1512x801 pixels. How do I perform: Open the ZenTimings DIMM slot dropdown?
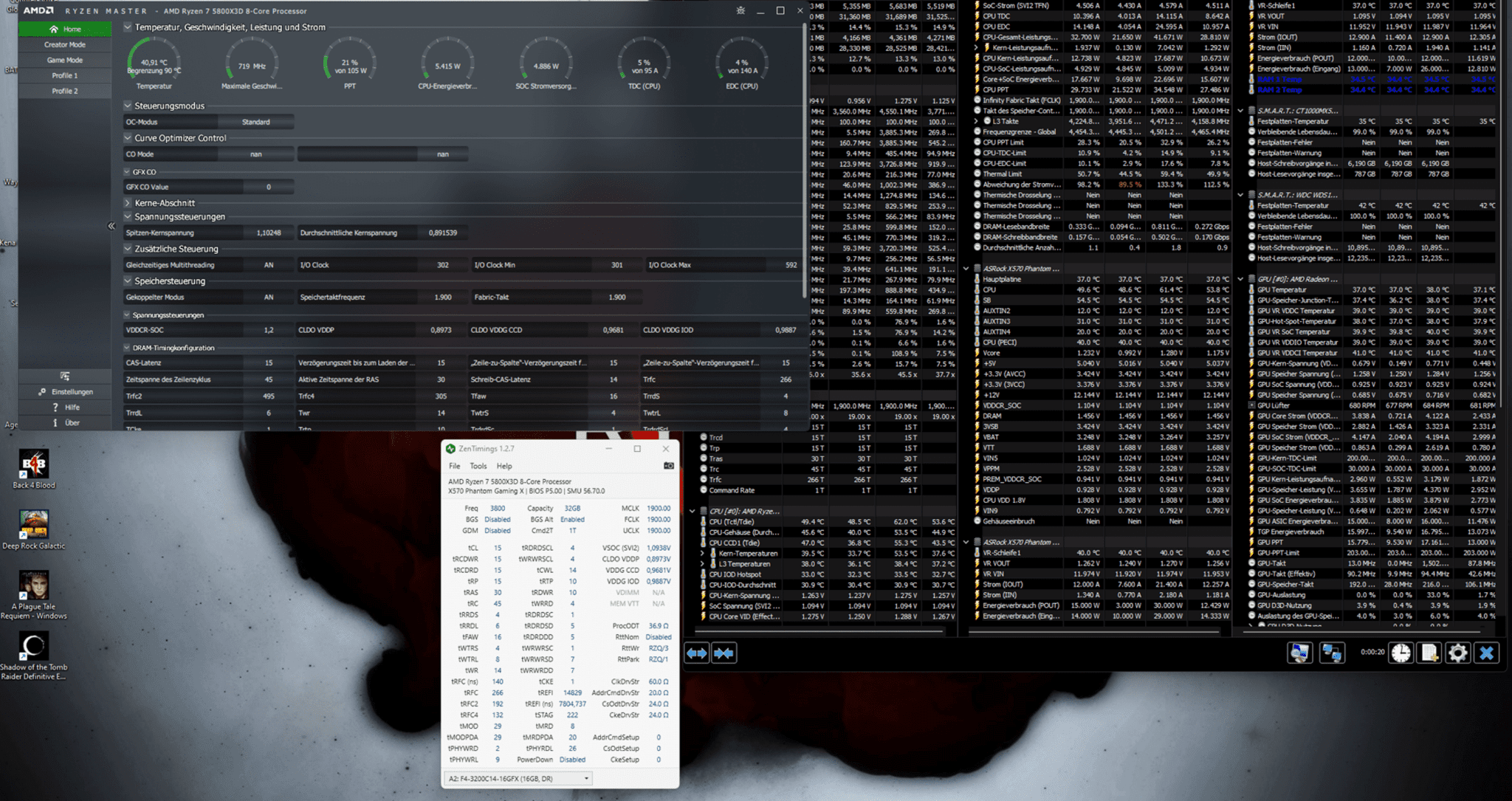click(x=518, y=778)
